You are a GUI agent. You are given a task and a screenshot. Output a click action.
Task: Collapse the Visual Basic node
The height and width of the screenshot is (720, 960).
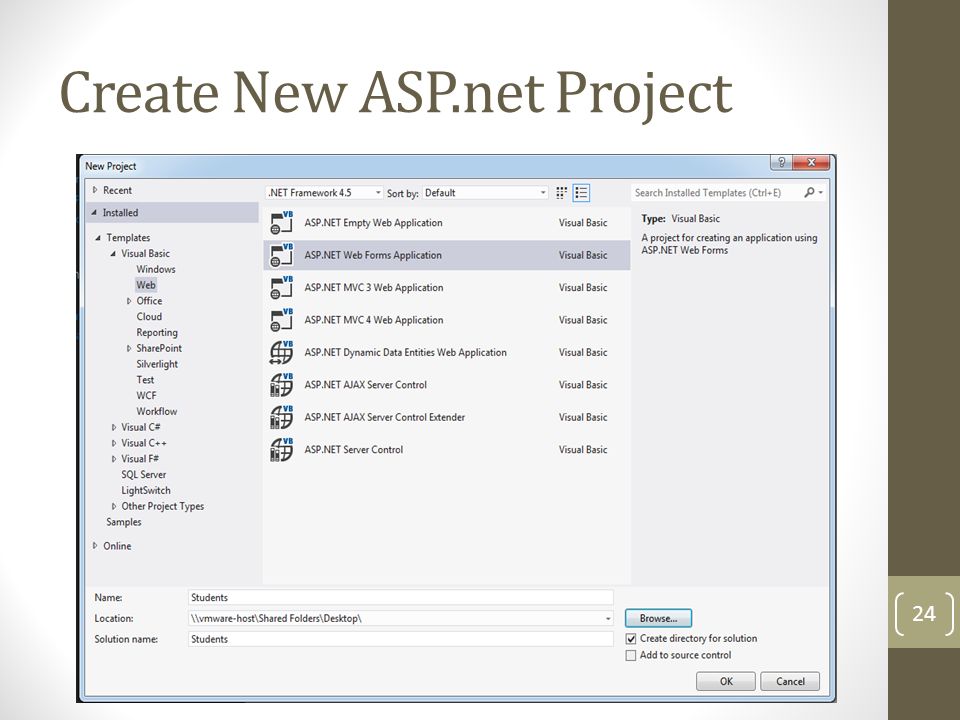click(x=113, y=253)
